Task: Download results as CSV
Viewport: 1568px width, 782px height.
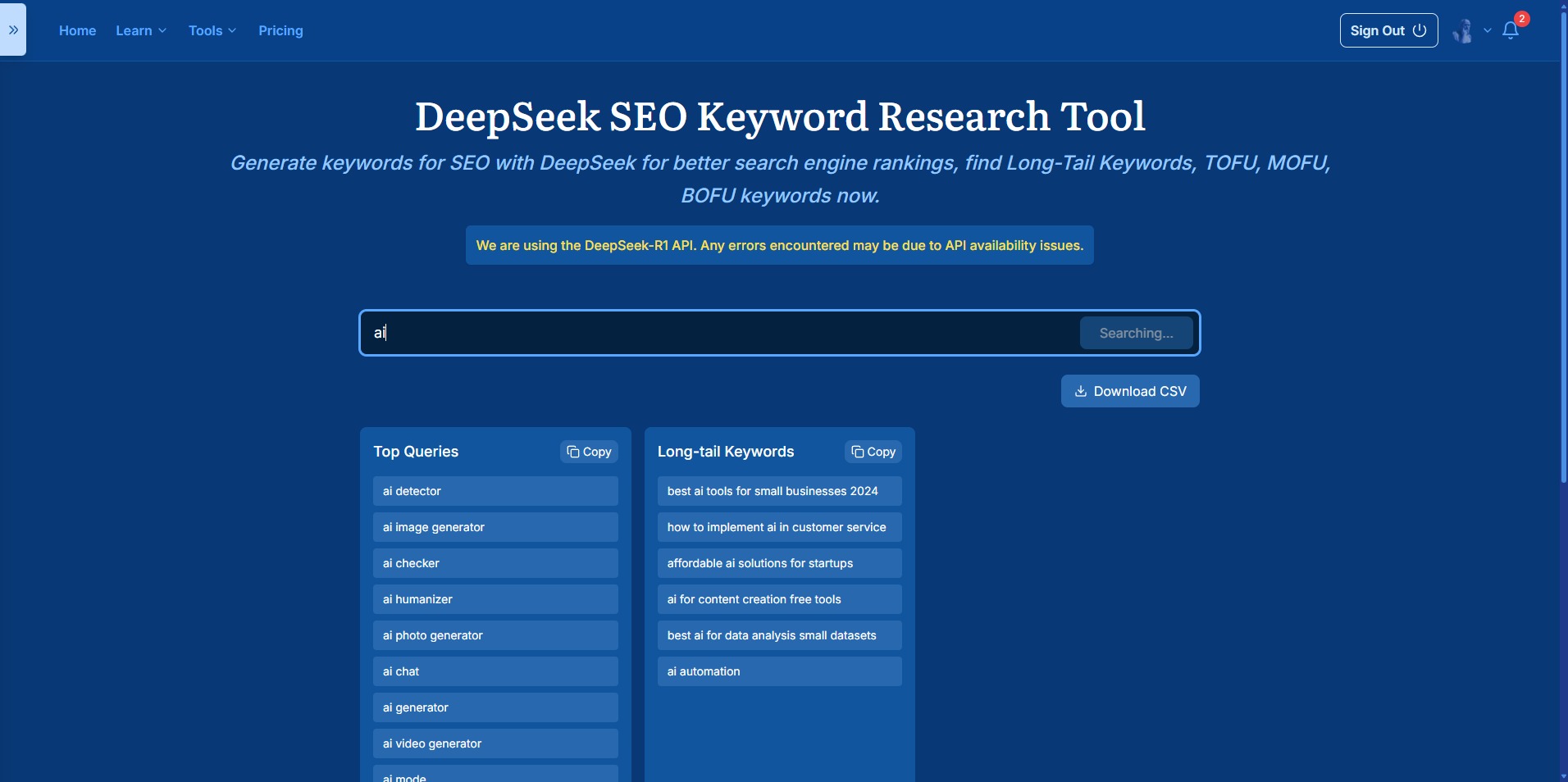Action: 1130,391
